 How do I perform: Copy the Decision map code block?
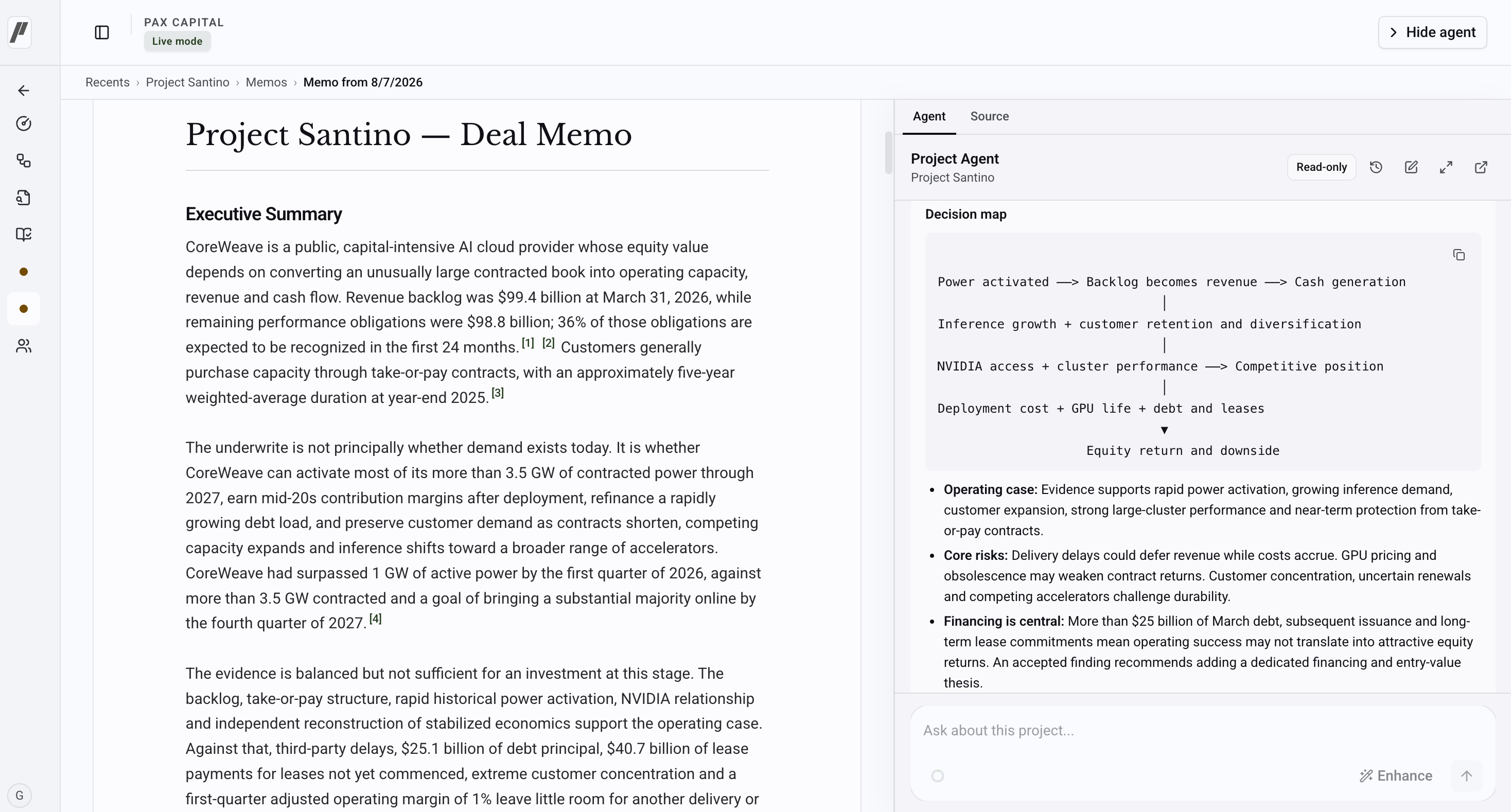click(1459, 254)
